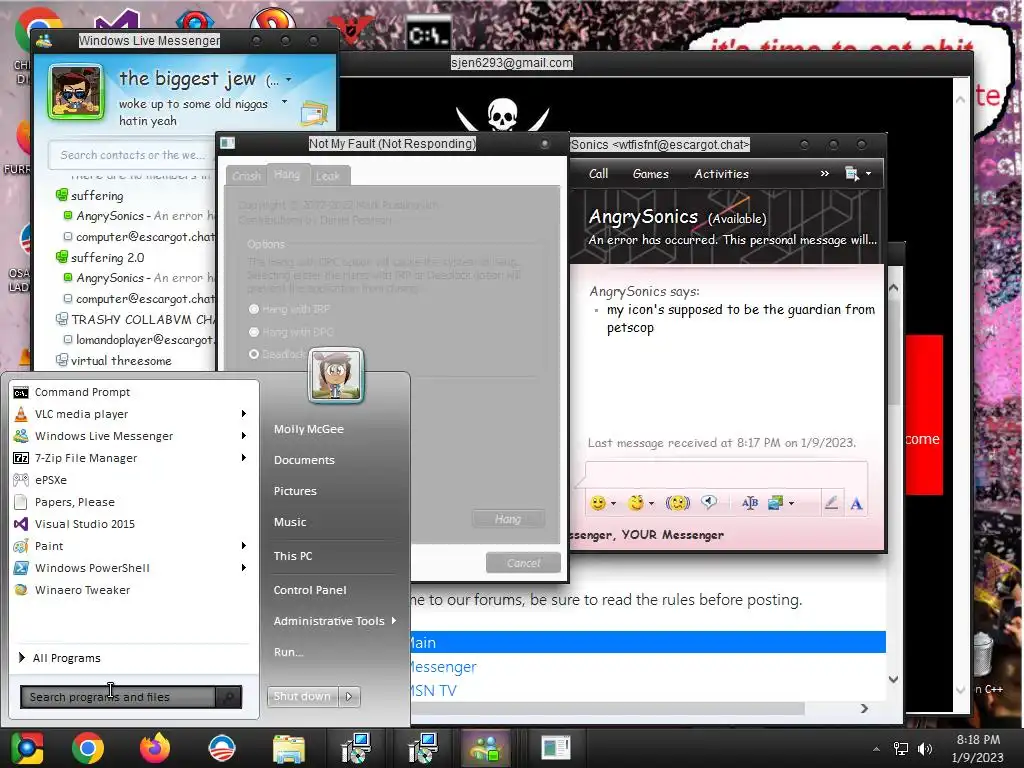Show hidden chat toolbar items chevron
1024x768 pixels.
(x=825, y=173)
